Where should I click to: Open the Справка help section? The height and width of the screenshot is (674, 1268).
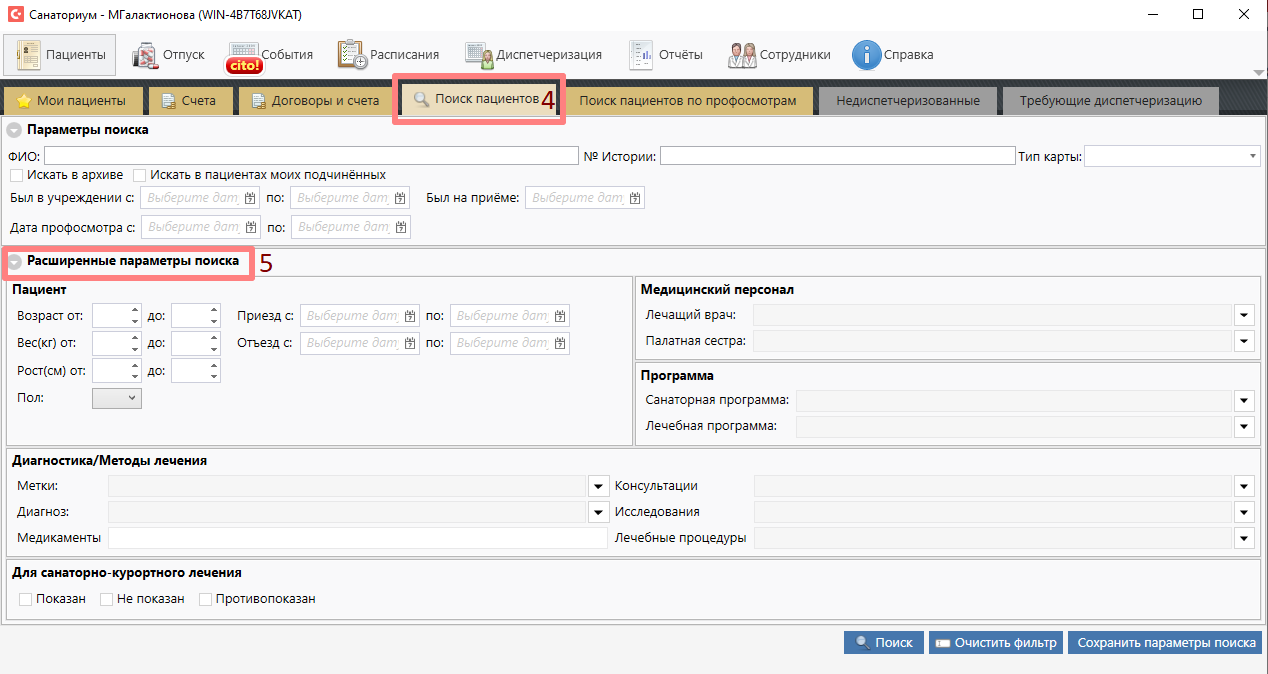893,55
